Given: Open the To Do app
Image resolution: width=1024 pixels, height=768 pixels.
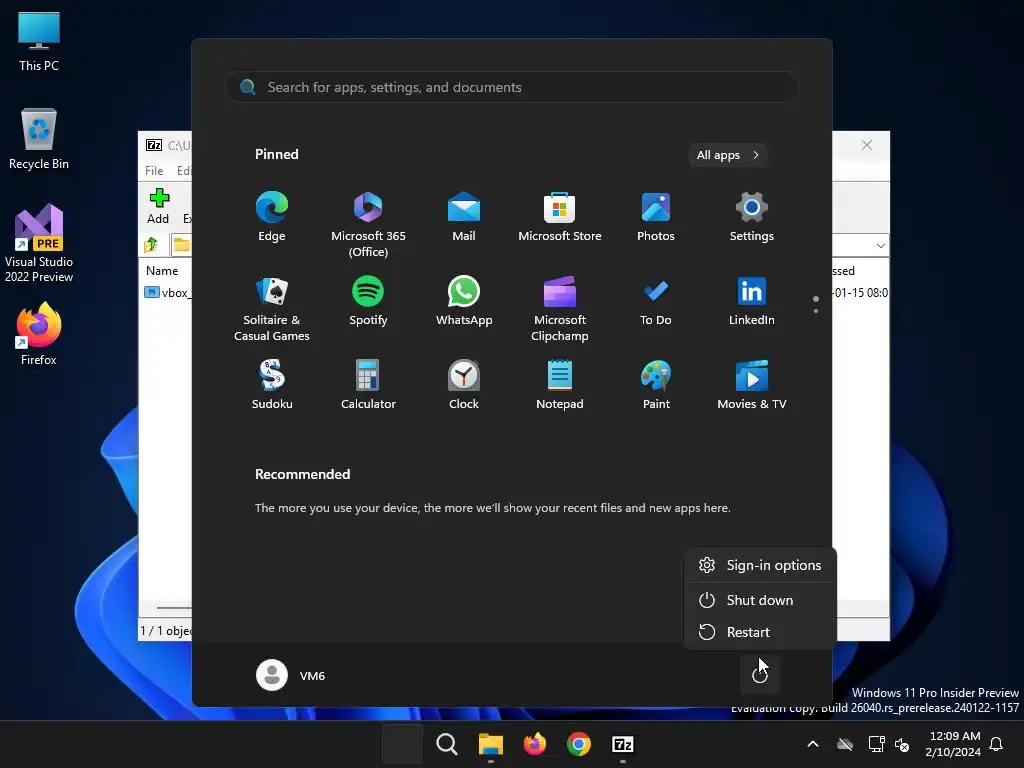Looking at the screenshot, I should tap(656, 301).
